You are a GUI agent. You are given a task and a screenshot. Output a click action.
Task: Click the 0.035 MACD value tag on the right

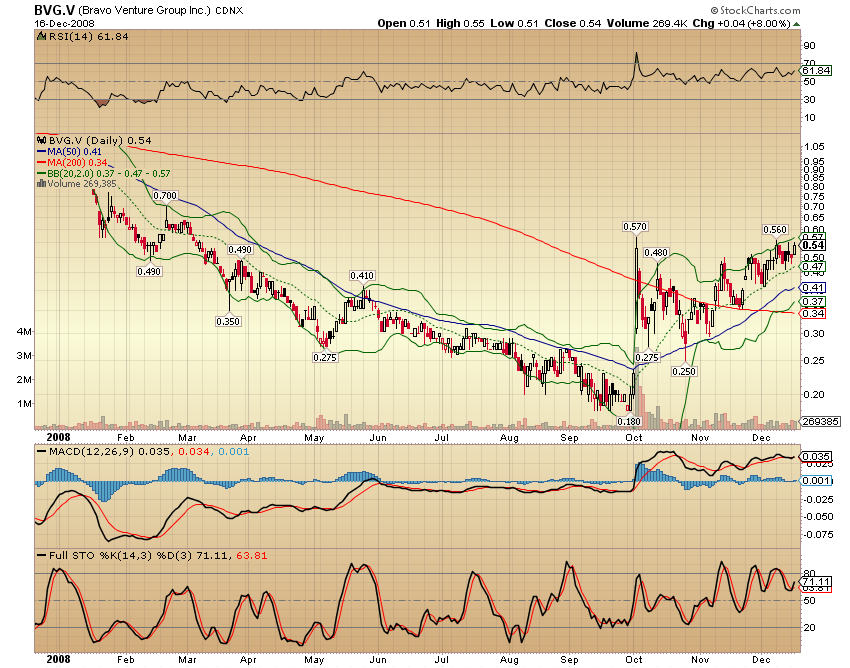(816, 457)
